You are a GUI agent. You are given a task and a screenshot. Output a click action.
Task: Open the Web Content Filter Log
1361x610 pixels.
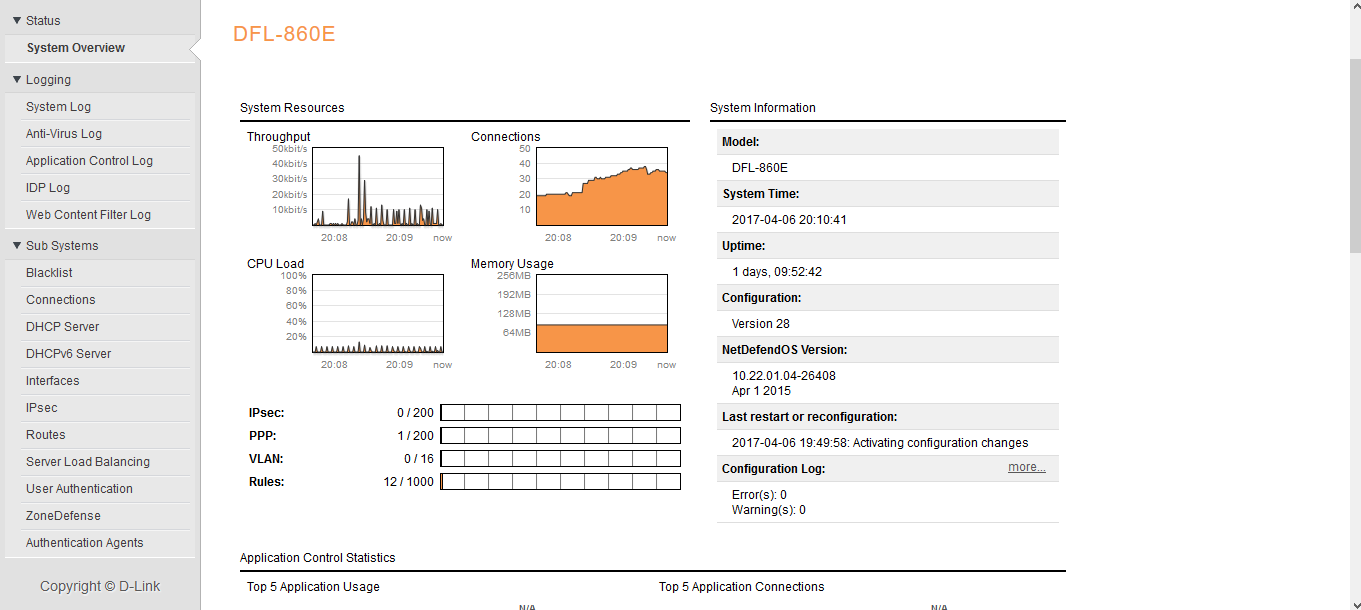coord(88,215)
